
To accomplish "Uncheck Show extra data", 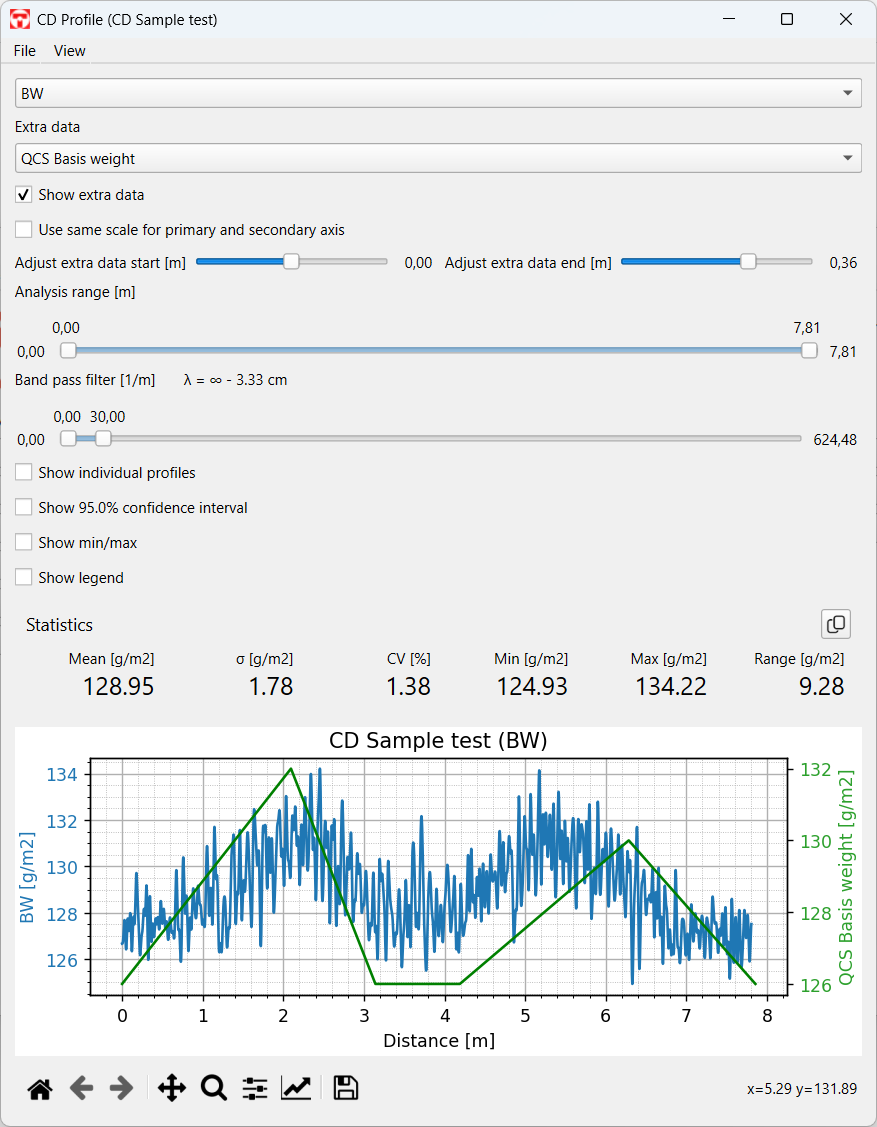I will coord(23,194).
